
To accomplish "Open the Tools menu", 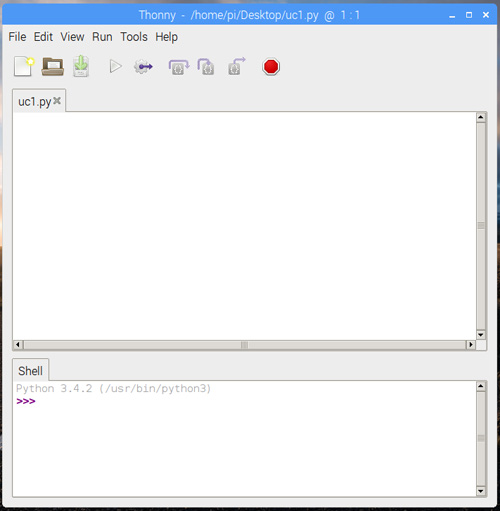I will click(x=134, y=37).
